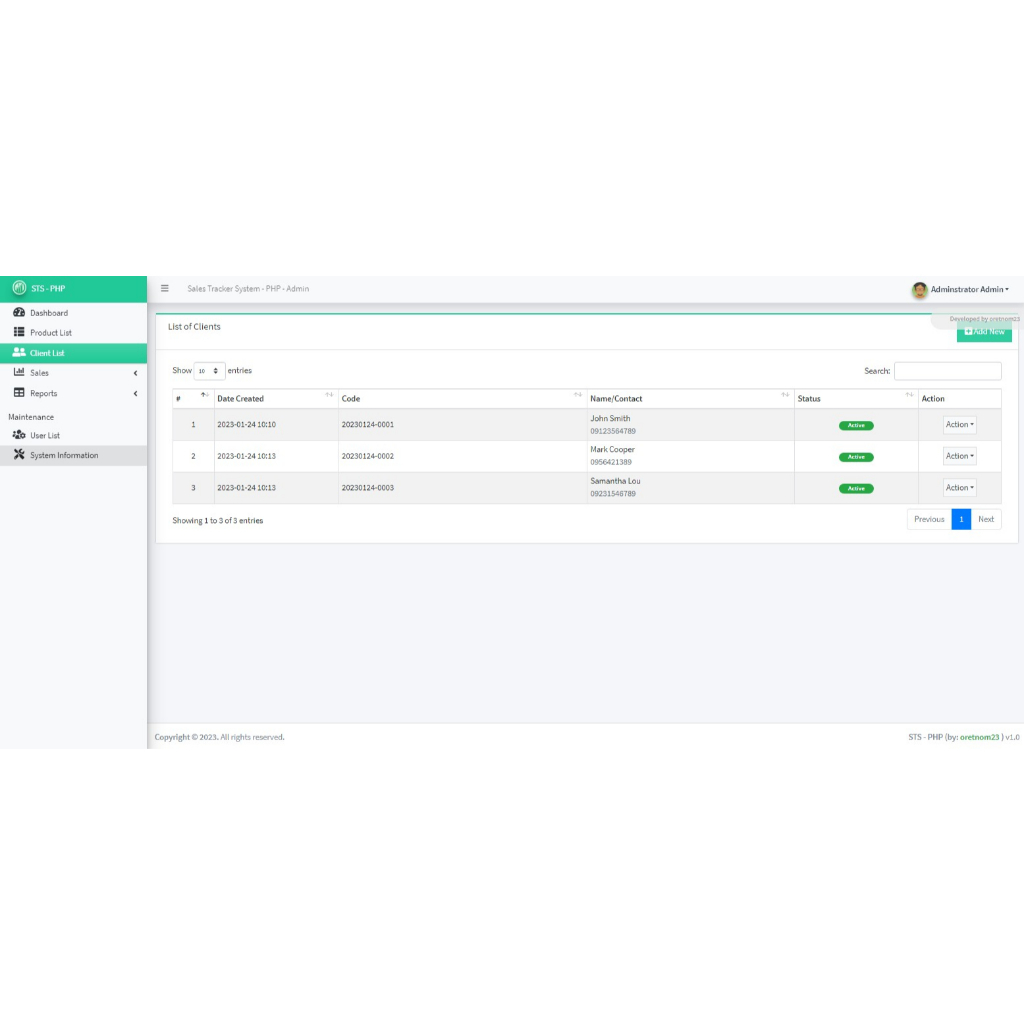Click the System Information tools icon

[x=19, y=455]
